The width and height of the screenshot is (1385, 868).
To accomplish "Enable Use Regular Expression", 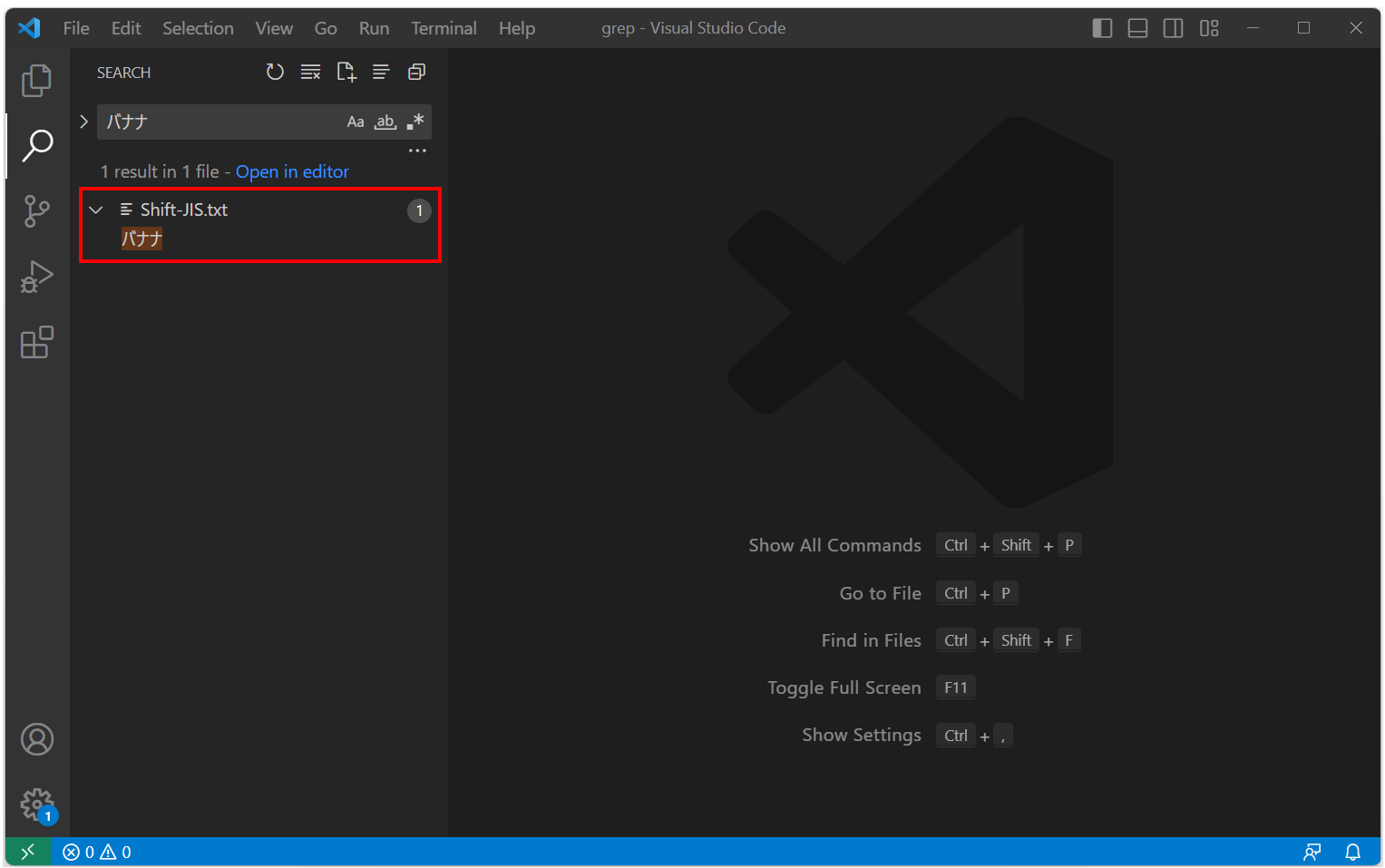I will [x=415, y=121].
